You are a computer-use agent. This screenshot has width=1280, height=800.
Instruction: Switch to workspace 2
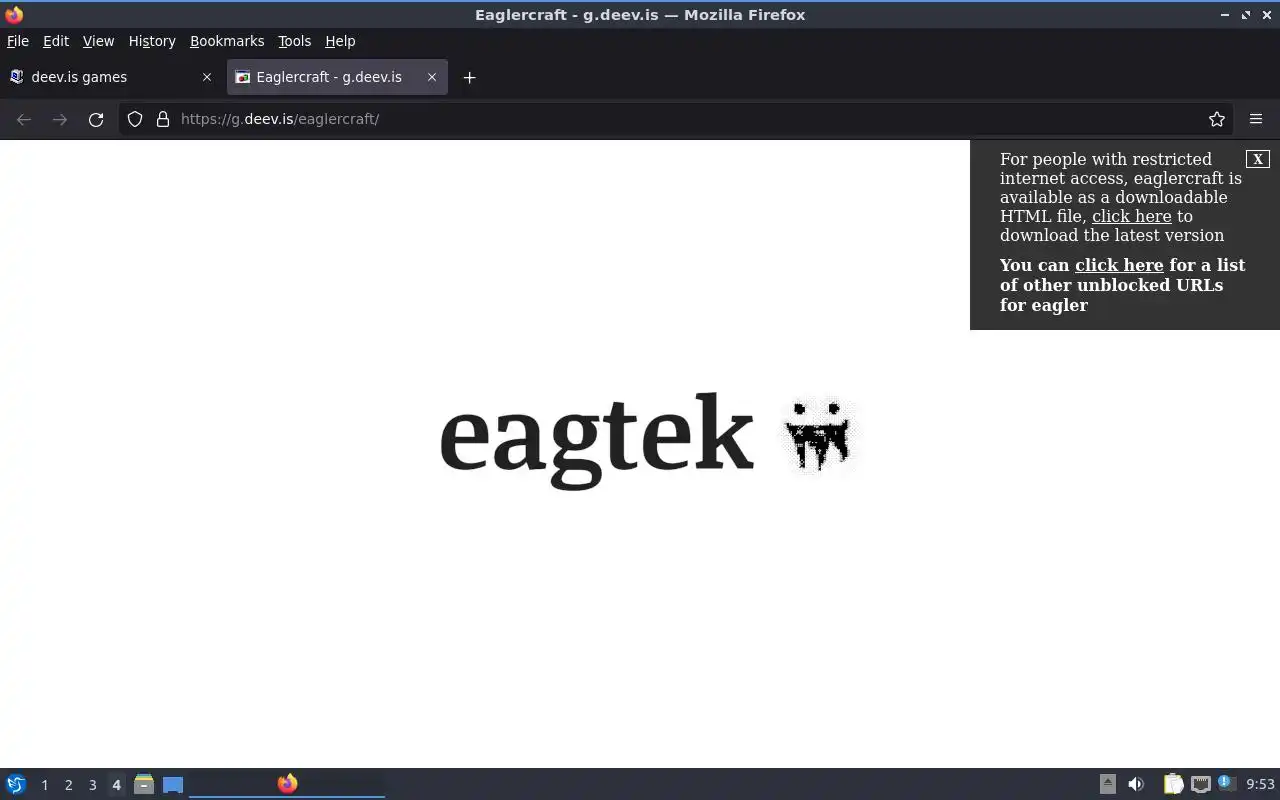pyautogui.click(x=68, y=785)
